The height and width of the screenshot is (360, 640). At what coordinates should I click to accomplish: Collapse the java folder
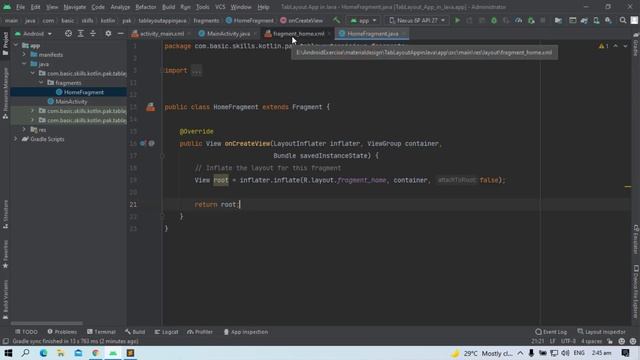[24, 64]
